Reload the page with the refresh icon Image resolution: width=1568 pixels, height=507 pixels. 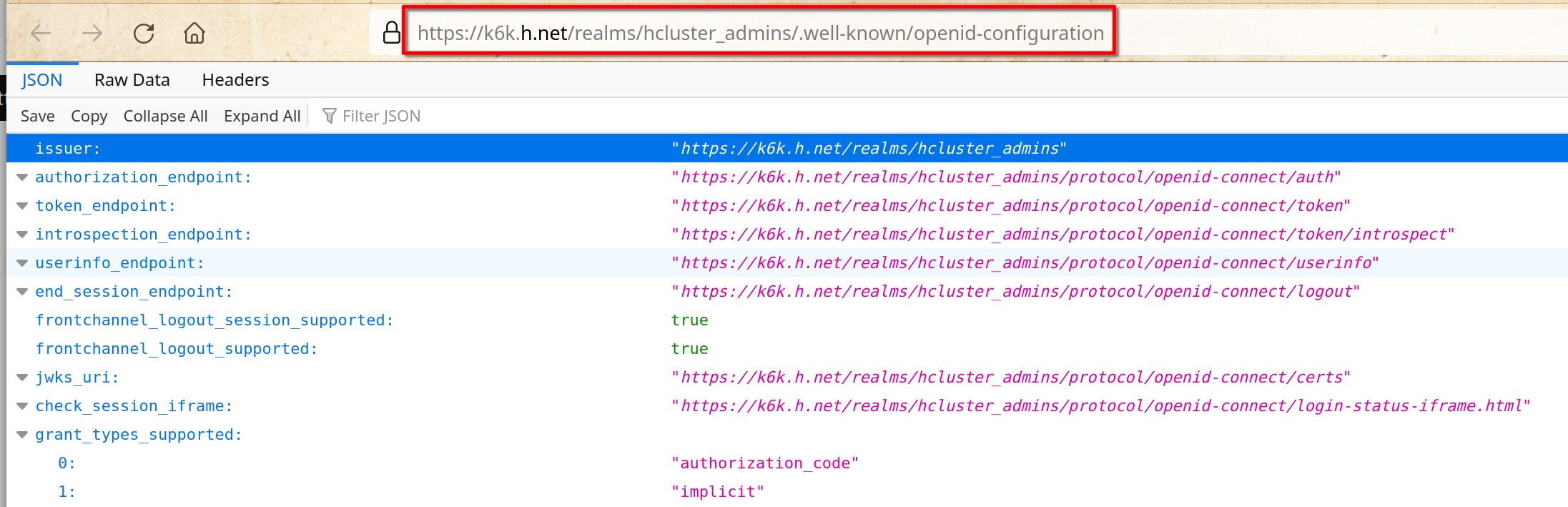pyautogui.click(x=144, y=33)
